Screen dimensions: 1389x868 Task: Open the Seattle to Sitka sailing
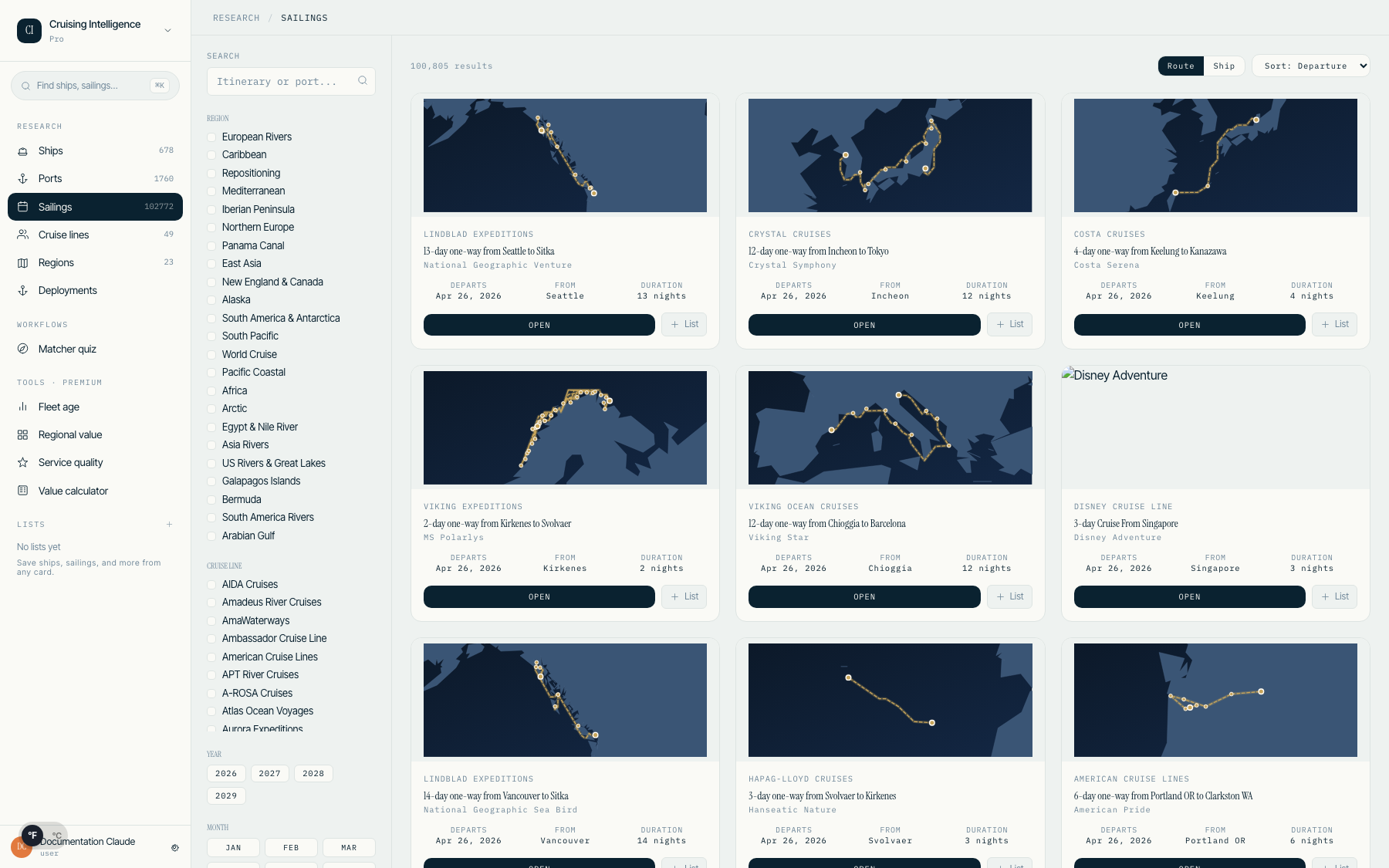pyautogui.click(x=539, y=325)
